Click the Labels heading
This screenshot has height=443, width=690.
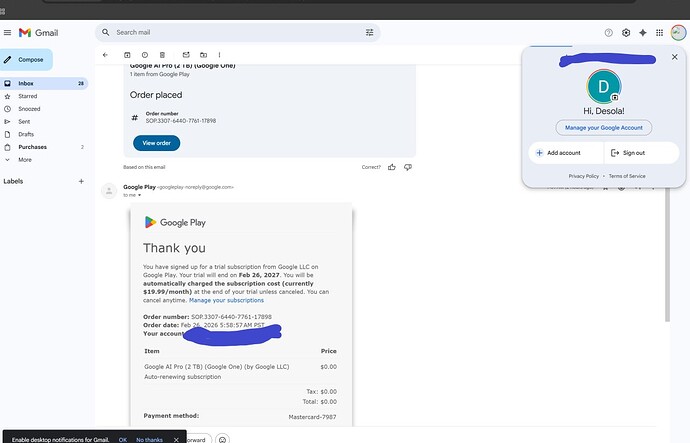(x=13, y=181)
